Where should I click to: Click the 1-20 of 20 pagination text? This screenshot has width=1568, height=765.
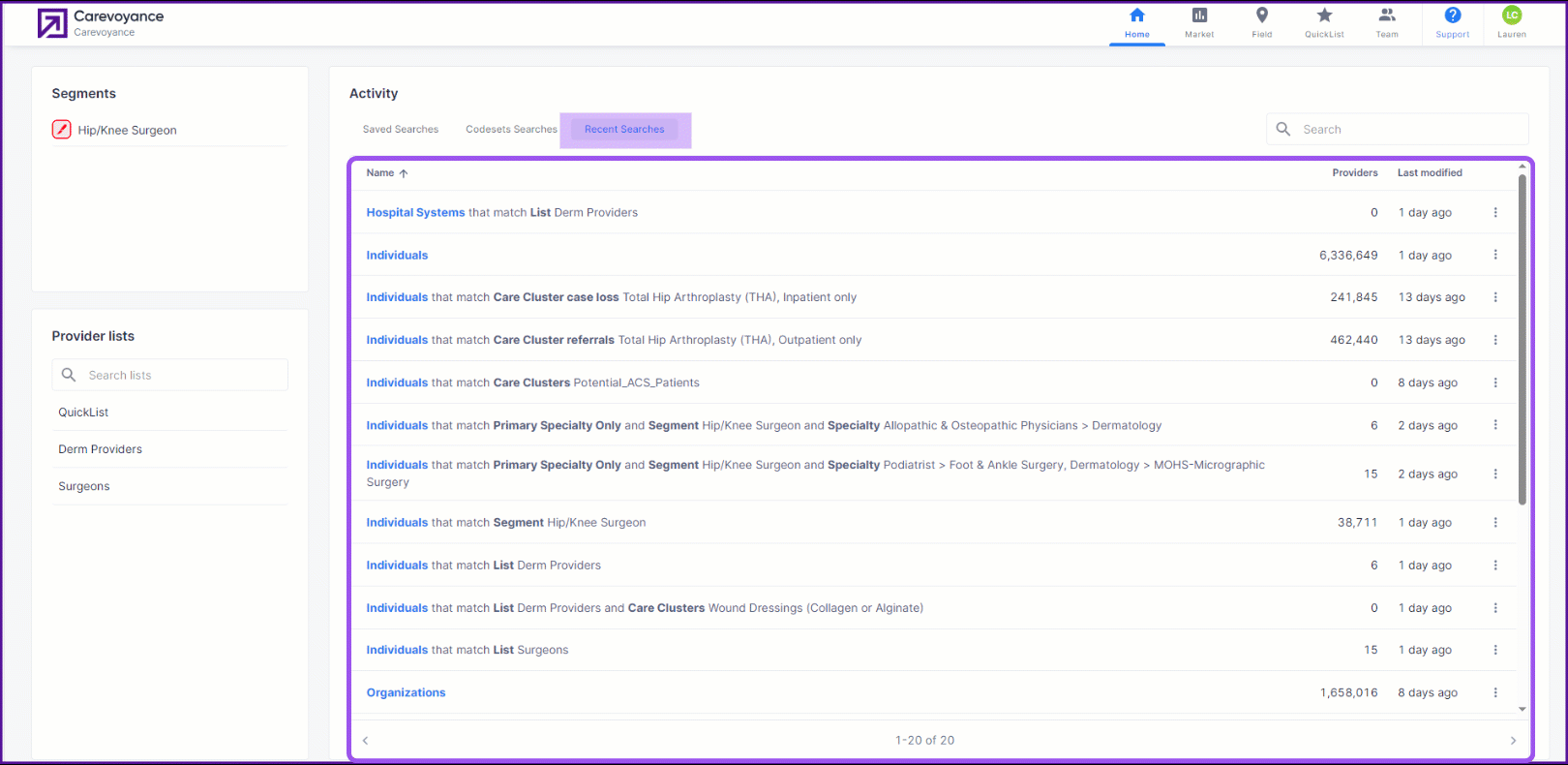(924, 741)
